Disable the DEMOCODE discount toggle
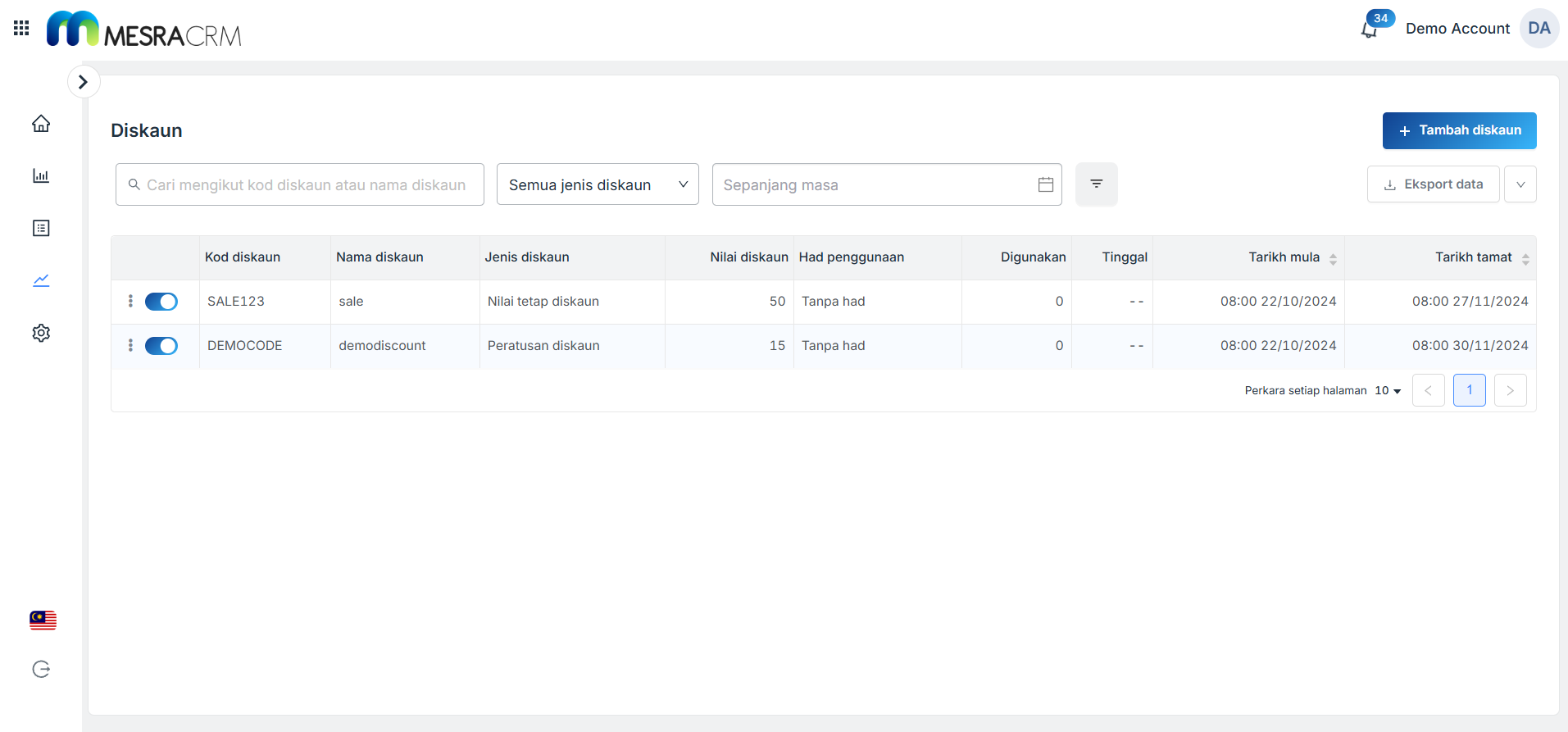This screenshot has width=1568, height=732. [161, 346]
